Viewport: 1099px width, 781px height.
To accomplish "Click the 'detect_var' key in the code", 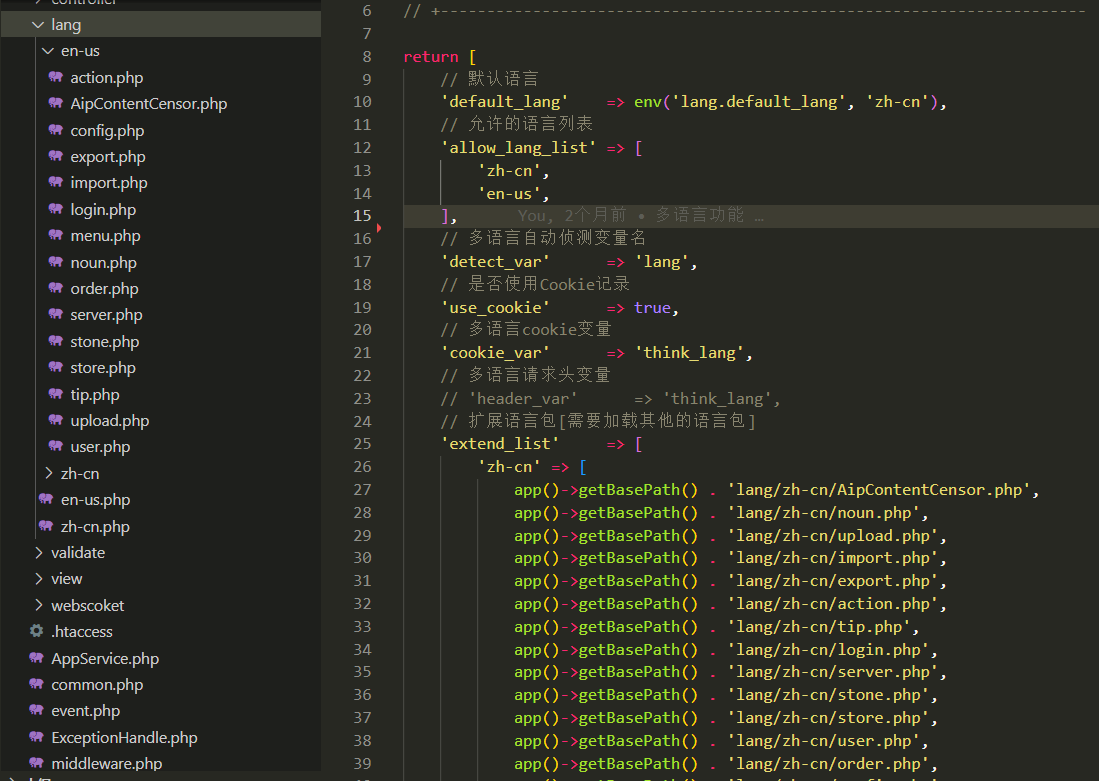I will point(496,262).
